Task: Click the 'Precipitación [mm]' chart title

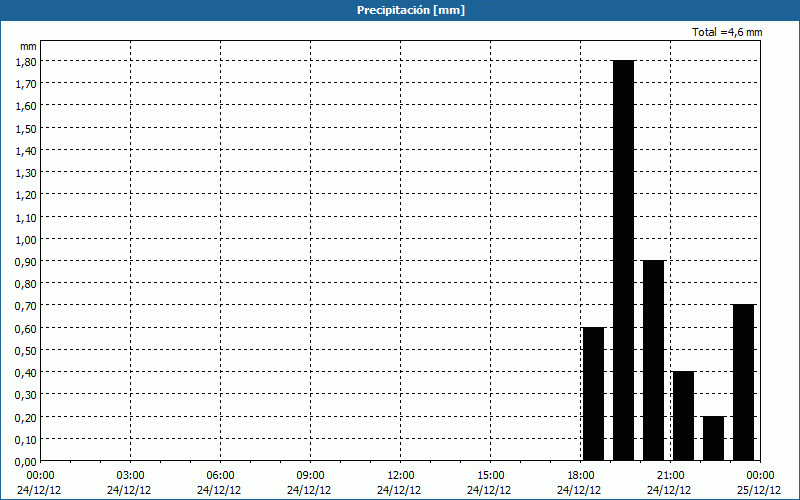Action: (411, 10)
